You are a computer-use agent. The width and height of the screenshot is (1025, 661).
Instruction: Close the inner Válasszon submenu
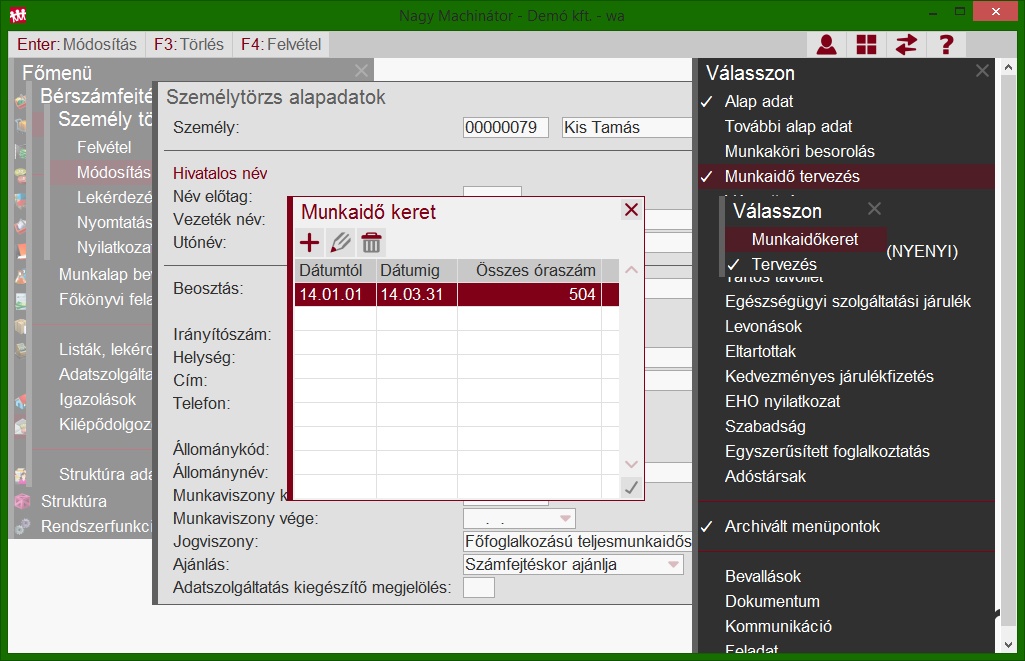pos(874,209)
